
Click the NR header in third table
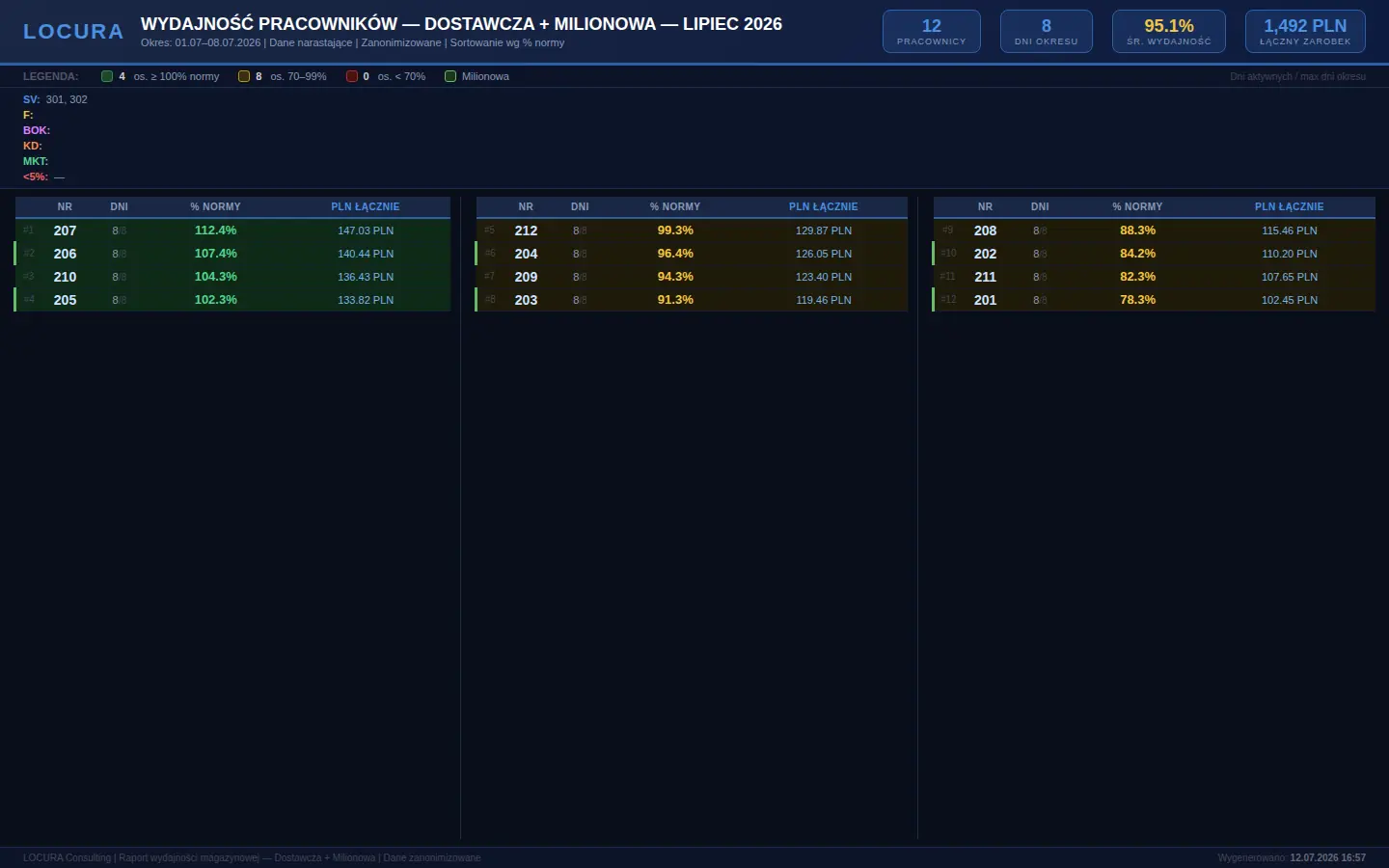[985, 206]
